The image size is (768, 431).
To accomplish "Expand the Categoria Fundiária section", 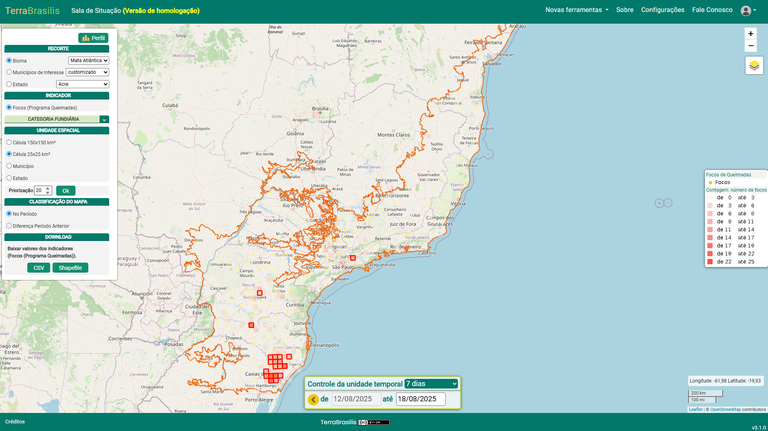I will [104, 119].
